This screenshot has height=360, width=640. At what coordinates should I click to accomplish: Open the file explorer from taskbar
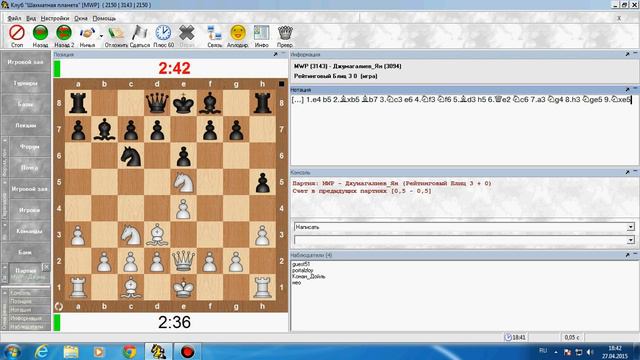[x=71, y=351]
